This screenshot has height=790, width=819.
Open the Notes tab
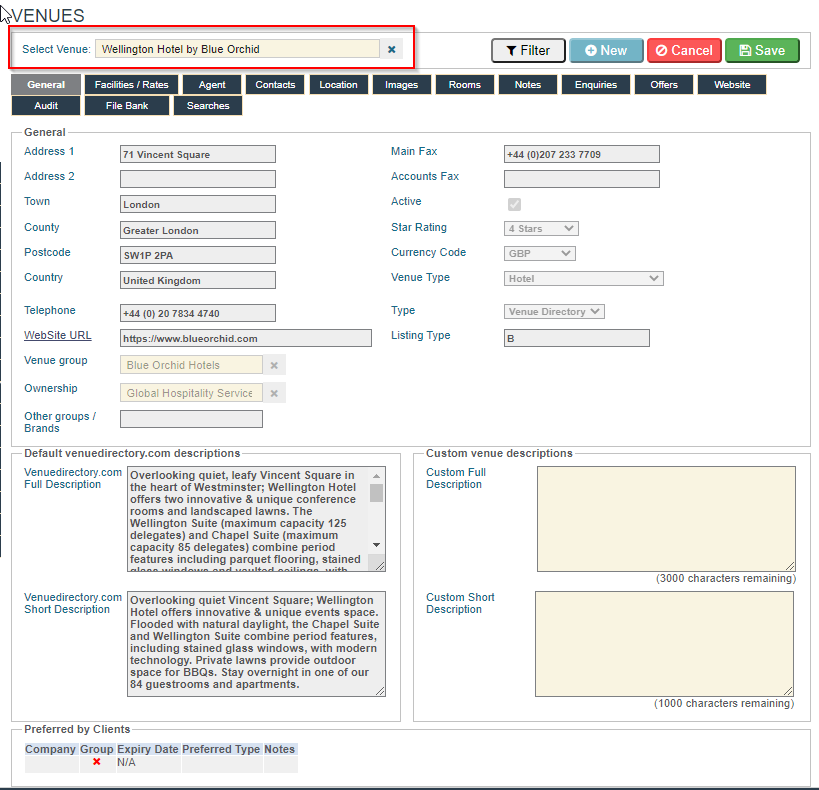tap(528, 85)
